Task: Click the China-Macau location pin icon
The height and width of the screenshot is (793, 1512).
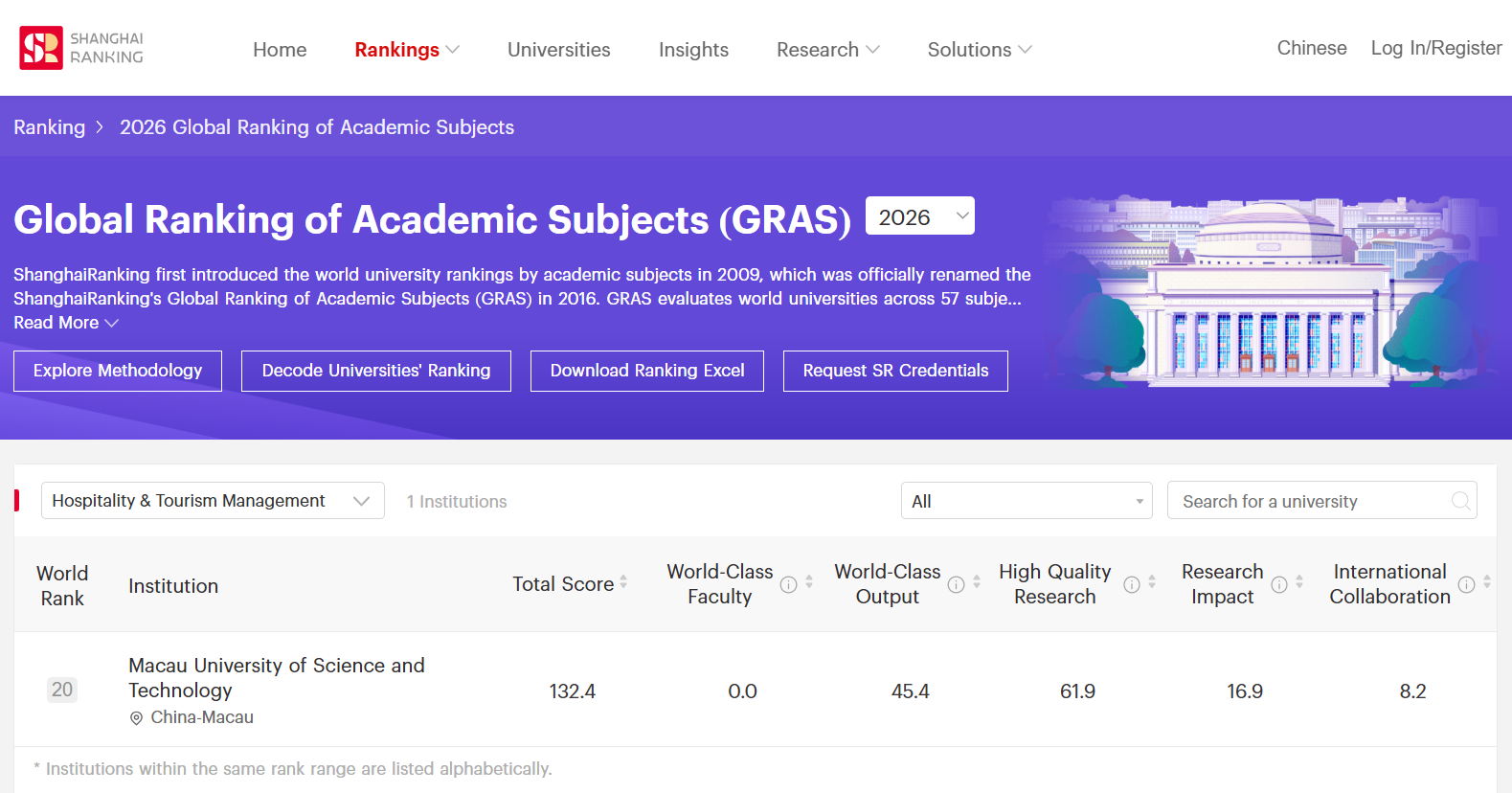Action: (136, 718)
